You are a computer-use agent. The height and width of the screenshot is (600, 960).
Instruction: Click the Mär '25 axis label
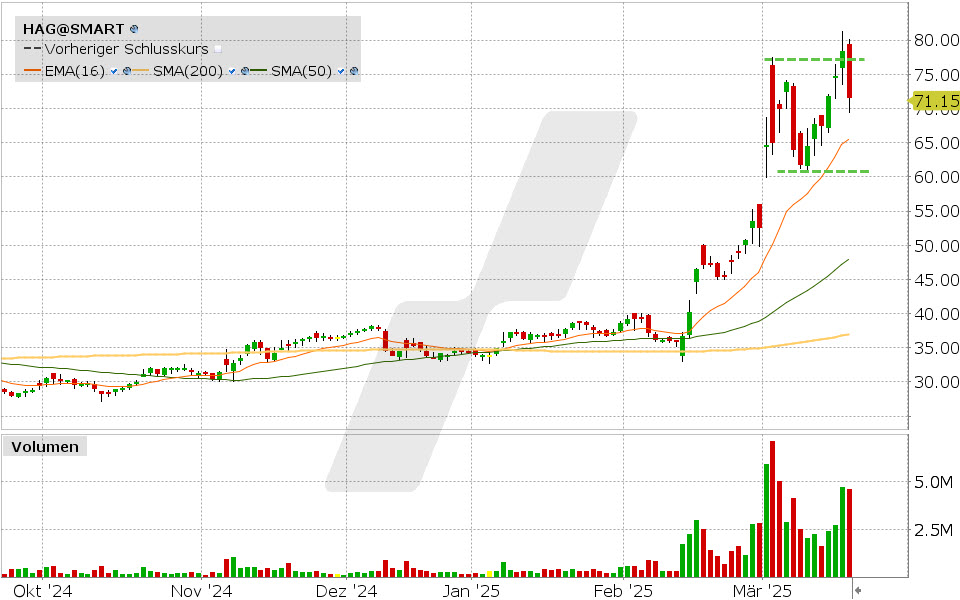coord(762,591)
